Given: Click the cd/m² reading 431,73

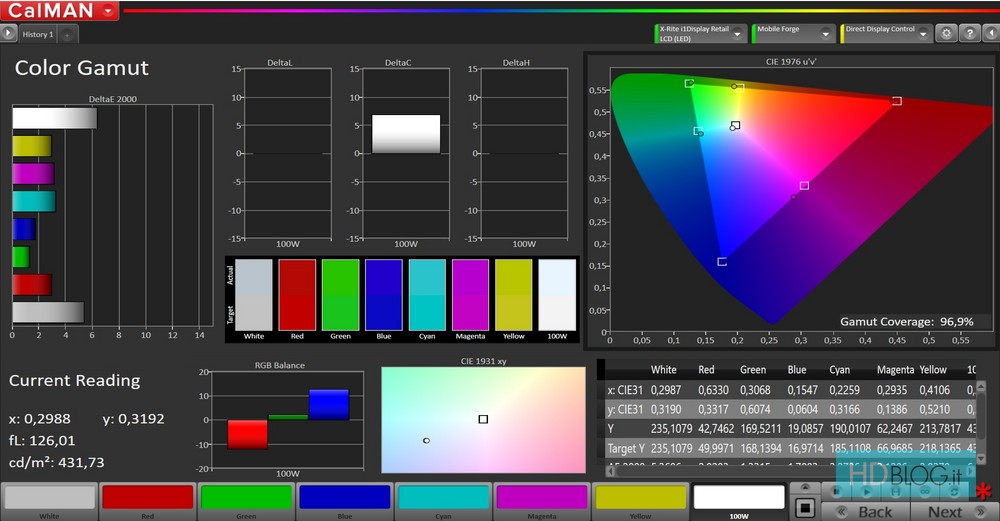Looking at the screenshot, I should tap(56, 462).
